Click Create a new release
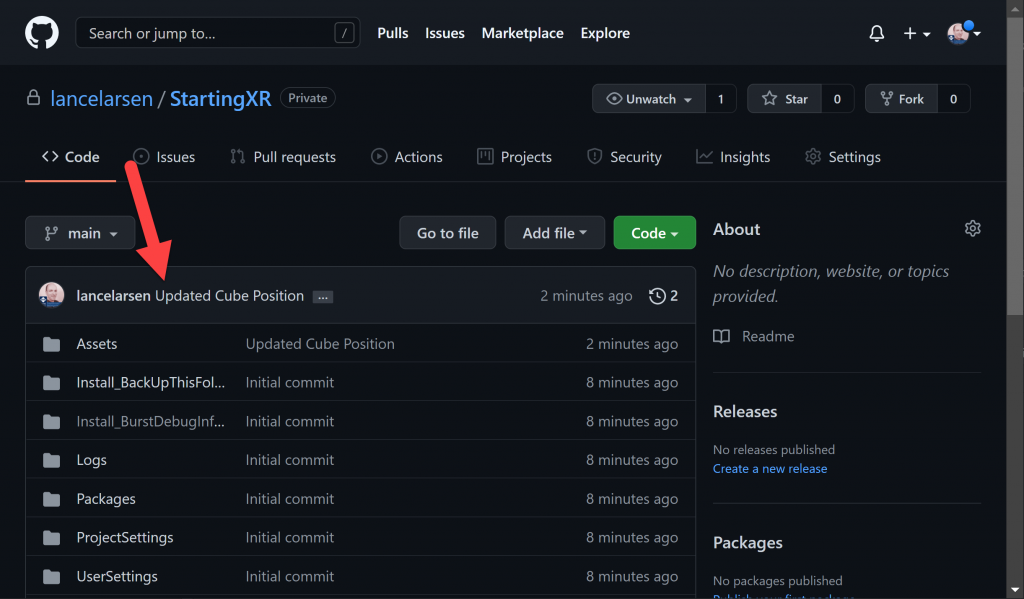The height and width of the screenshot is (599, 1024). pyautogui.click(x=770, y=468)
